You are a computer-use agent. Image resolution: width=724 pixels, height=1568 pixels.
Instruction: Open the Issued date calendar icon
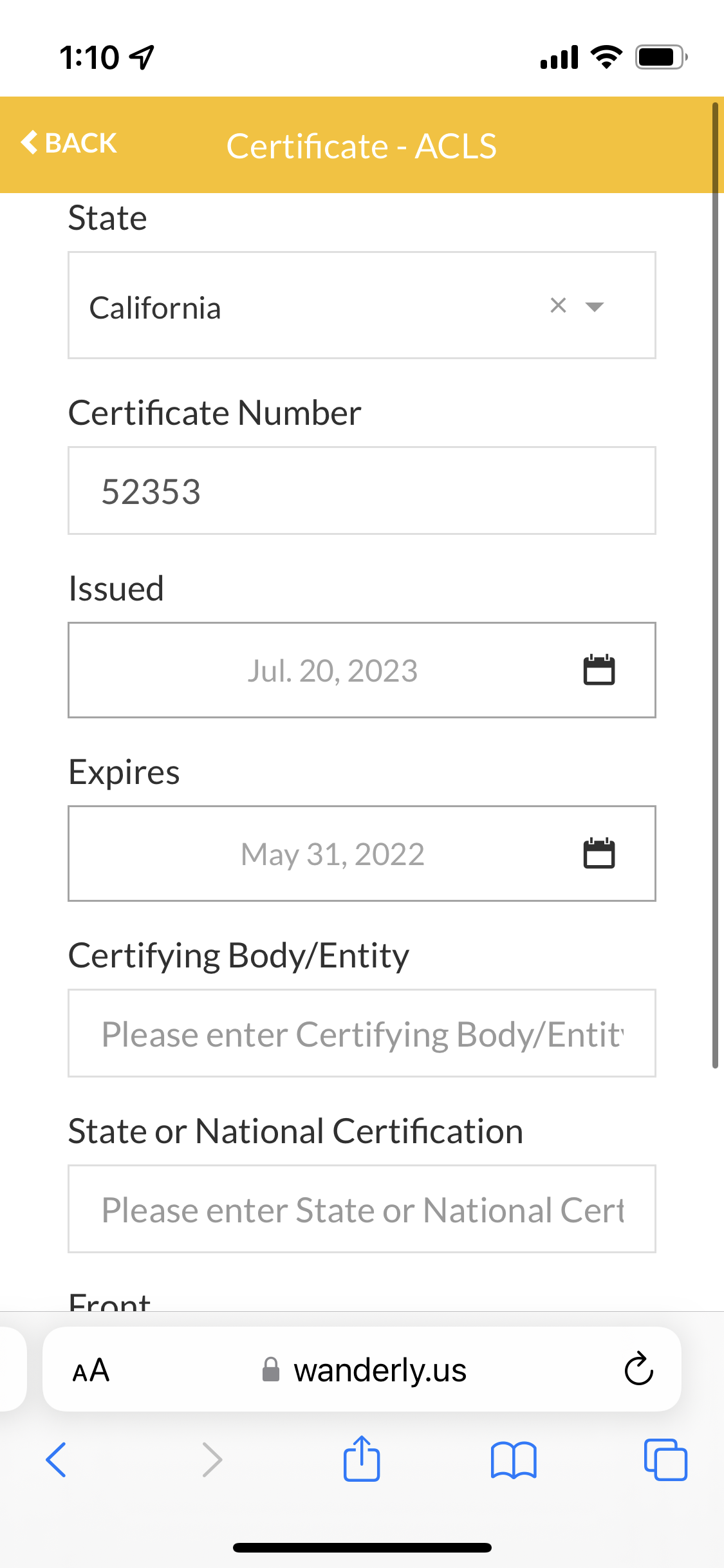[599, 670]
